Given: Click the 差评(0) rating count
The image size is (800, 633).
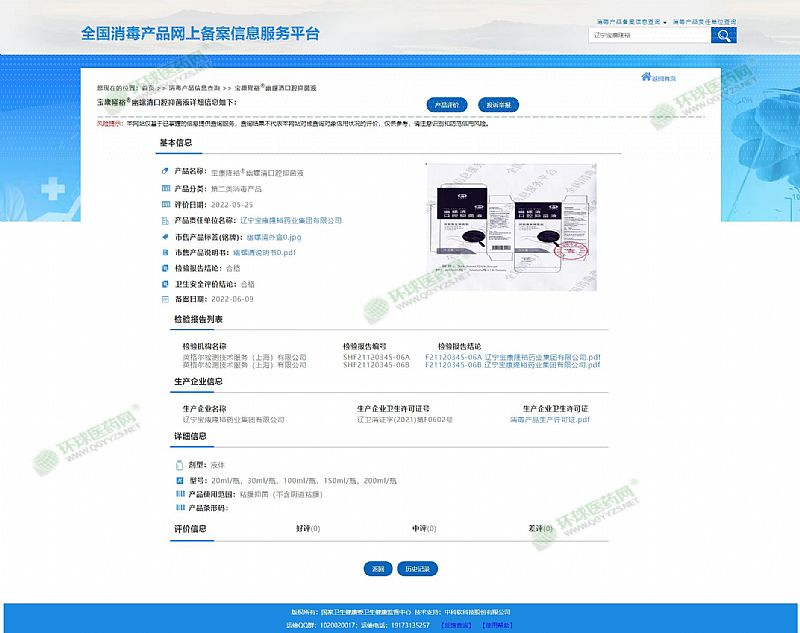Looking at the screenshot, I should coord(540,528).
